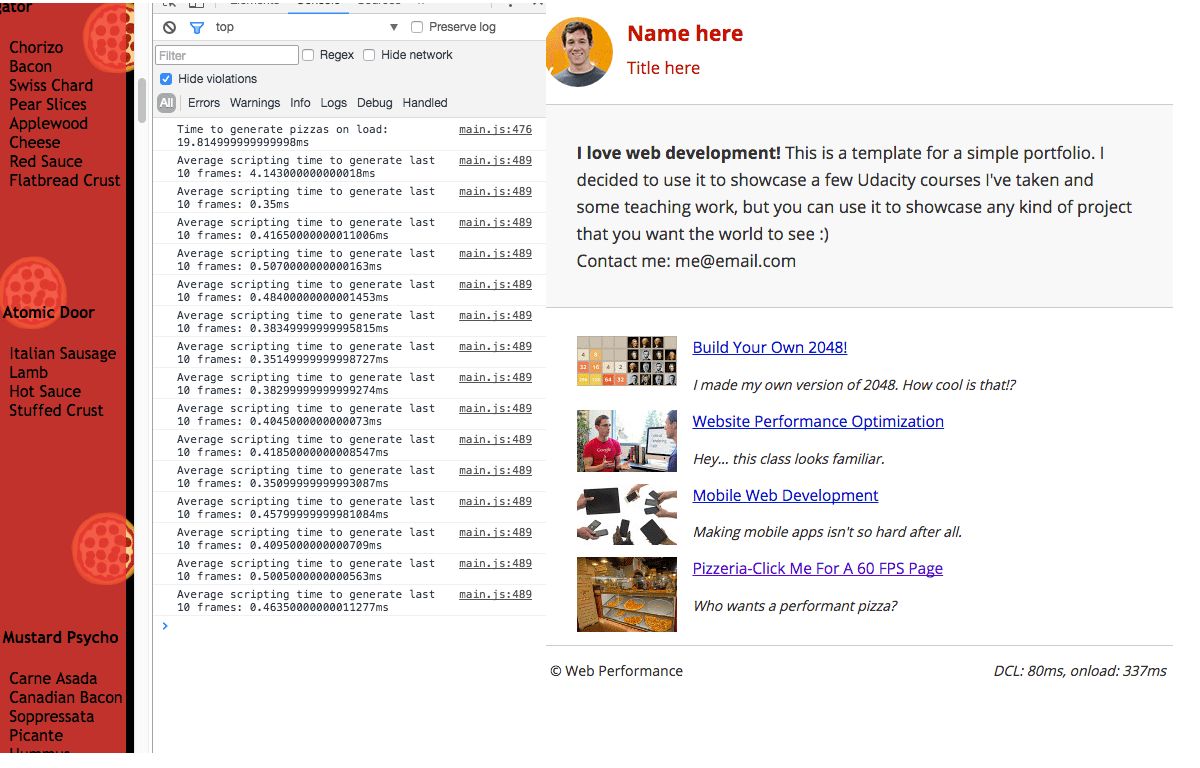
Task: Click the 'Swiss Chard' ingredient
Action: point(51,85)
